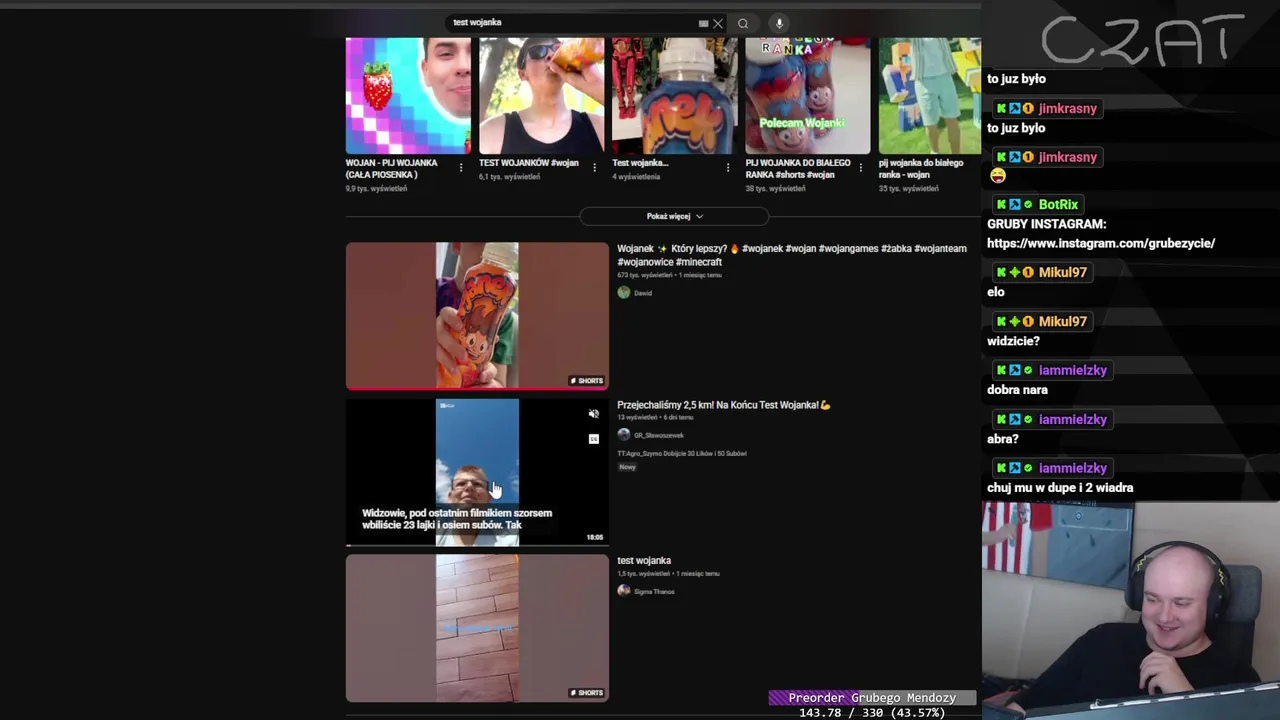Open strawberry 'WOJAN - PIJ WOJANKA' short thumbnail
Screen dimensions: 1280x720
[x=408, y=96]
